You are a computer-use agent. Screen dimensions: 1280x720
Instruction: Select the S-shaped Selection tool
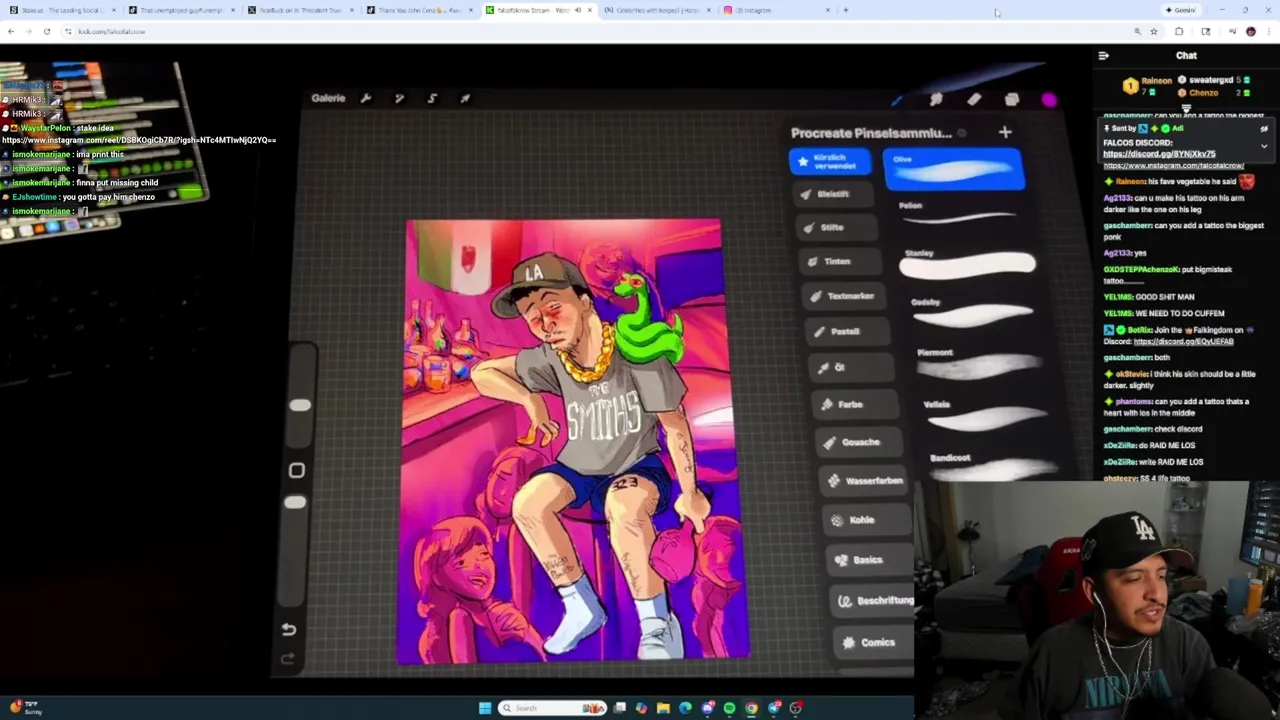(x=432, y=98)
